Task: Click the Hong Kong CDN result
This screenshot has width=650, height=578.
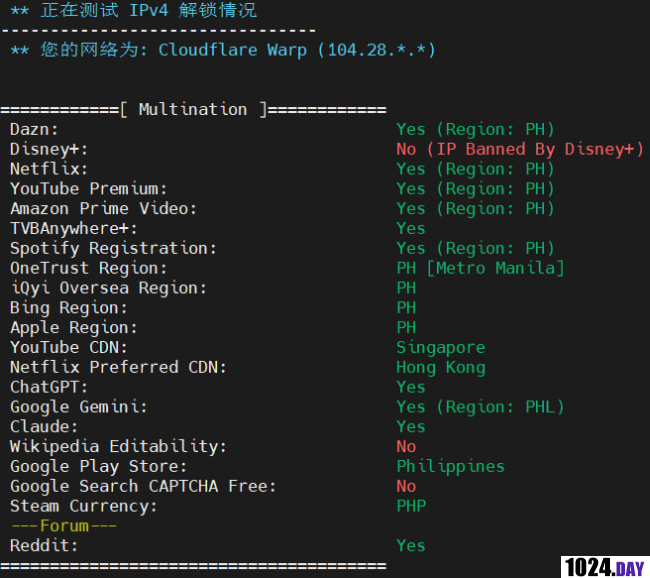Action: (x=440, y=367)
